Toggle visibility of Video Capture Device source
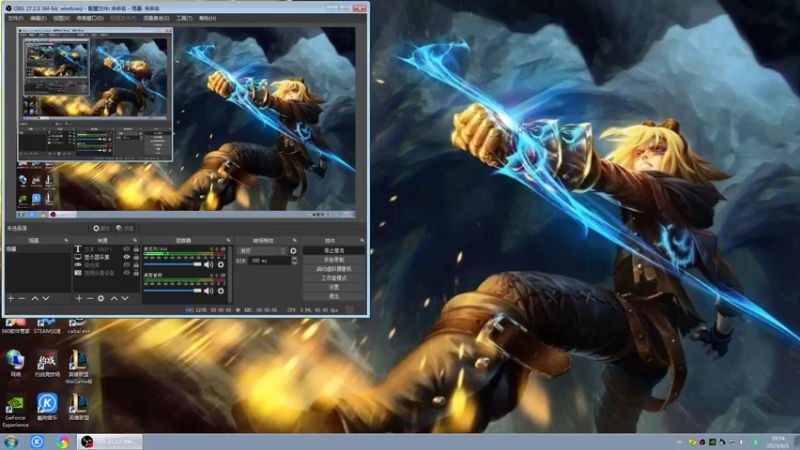The height and width of the screenshot is (450, 800). 127,273
